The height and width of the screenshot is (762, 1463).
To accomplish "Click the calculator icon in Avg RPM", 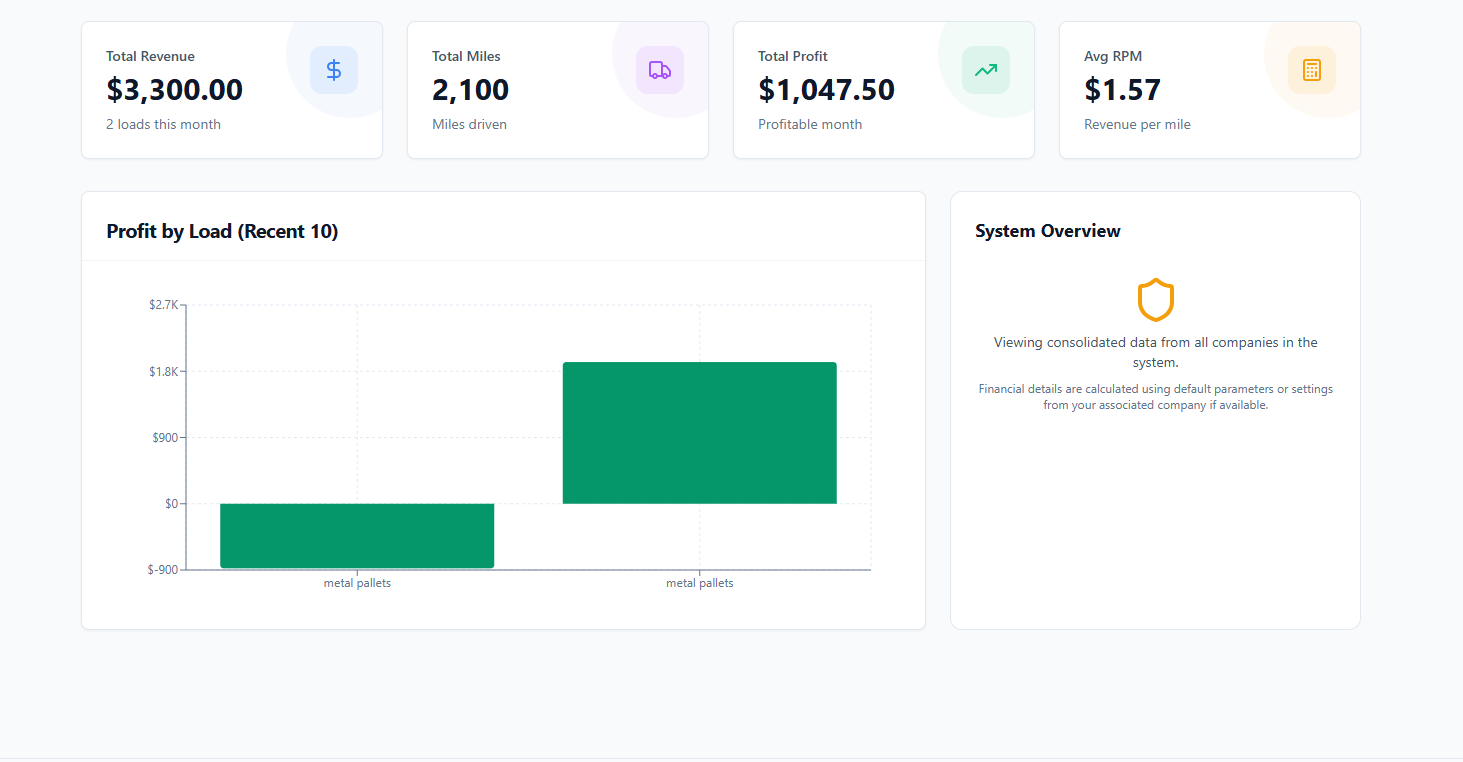I will tap(1312, 70).
